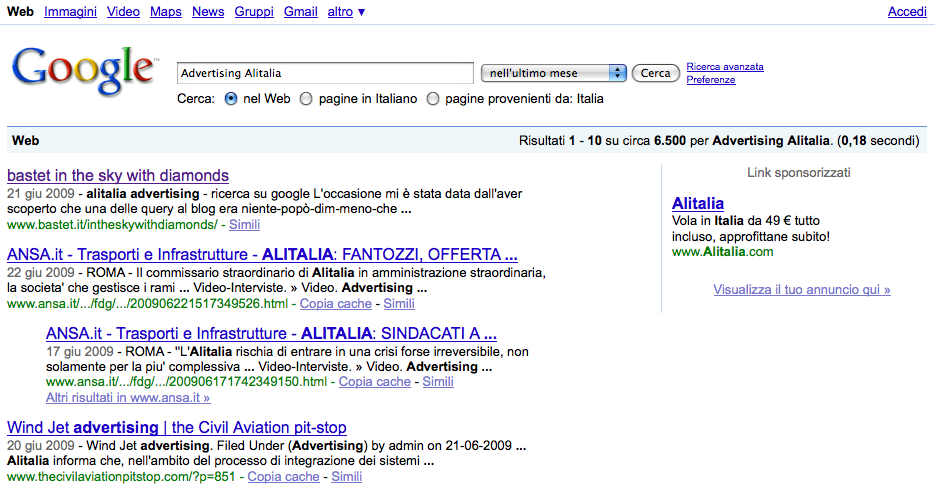935x488 pixels.
Task: Click Simili for the FANTOZZI ANSA result
Action: [399, 304]
